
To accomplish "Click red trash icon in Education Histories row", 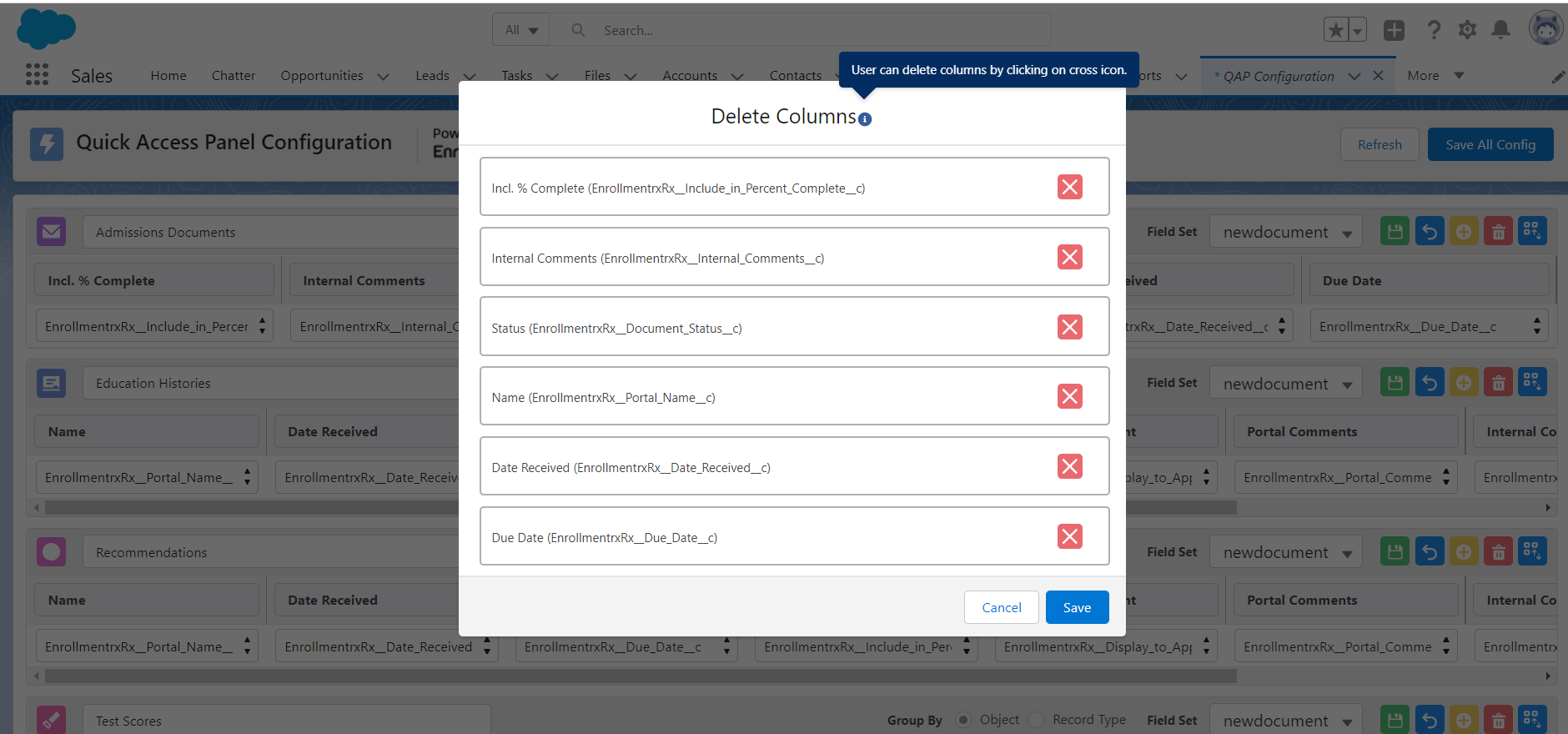I will point(1498,383).
